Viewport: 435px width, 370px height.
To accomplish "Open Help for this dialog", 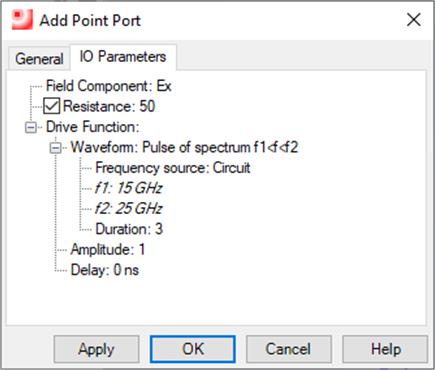I will 385,349.
